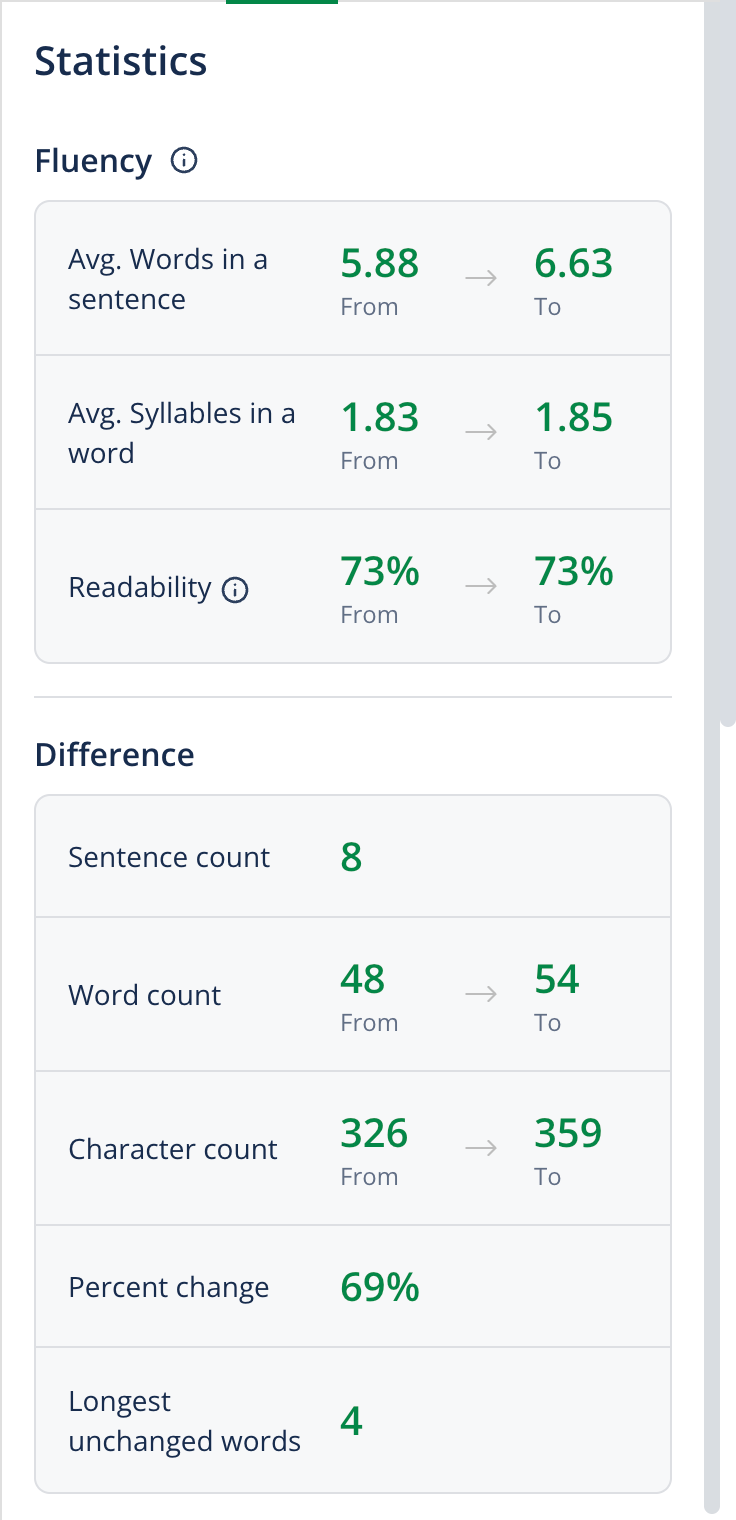Click the arrow in the Readability row
The image size is (736, 1520).
[x=481, y=587]
